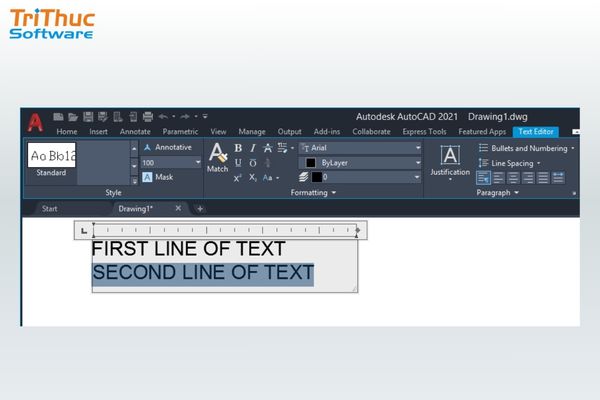This screenshot has width=600, height=400.
Task: Apply Superscript formatting
Action: [238, 178]
